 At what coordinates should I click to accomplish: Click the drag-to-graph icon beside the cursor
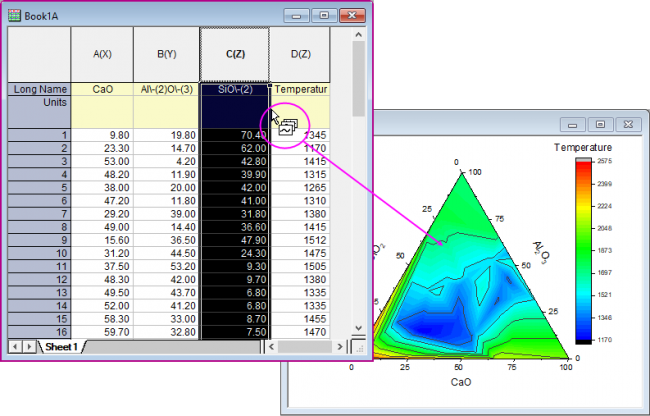coord(287,128)
